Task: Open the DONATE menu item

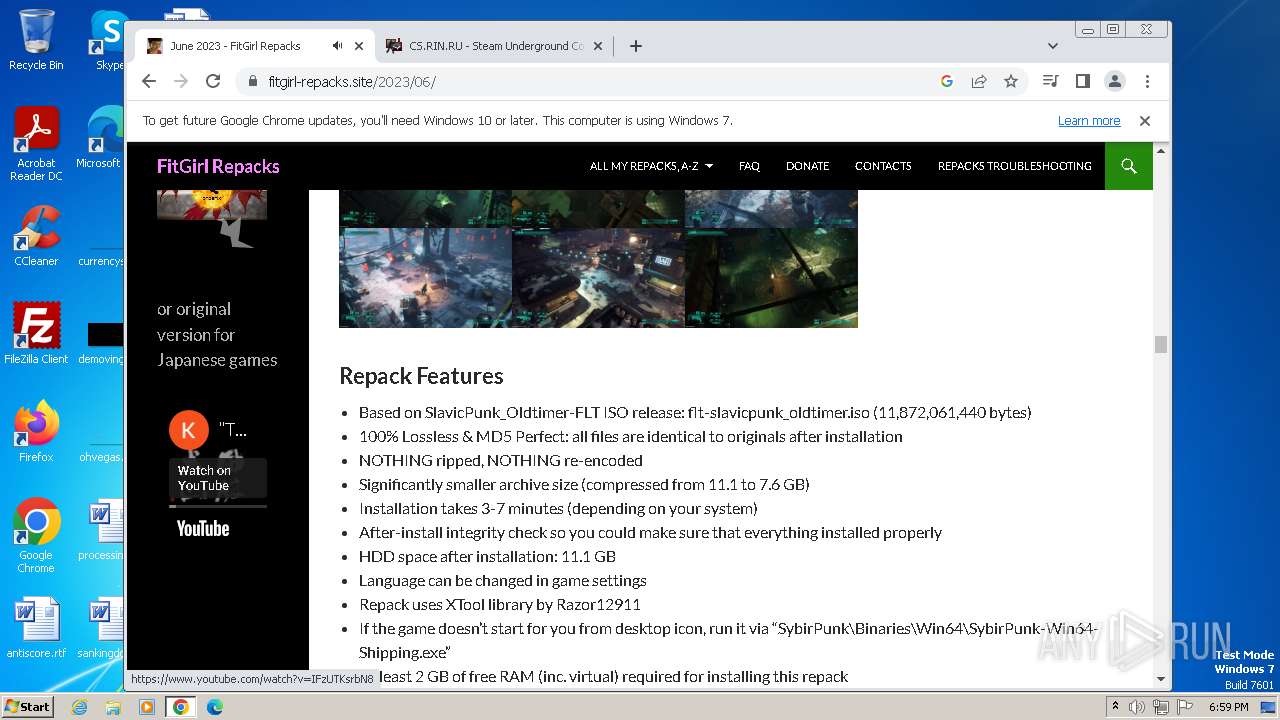Action: tap(807, 166)
